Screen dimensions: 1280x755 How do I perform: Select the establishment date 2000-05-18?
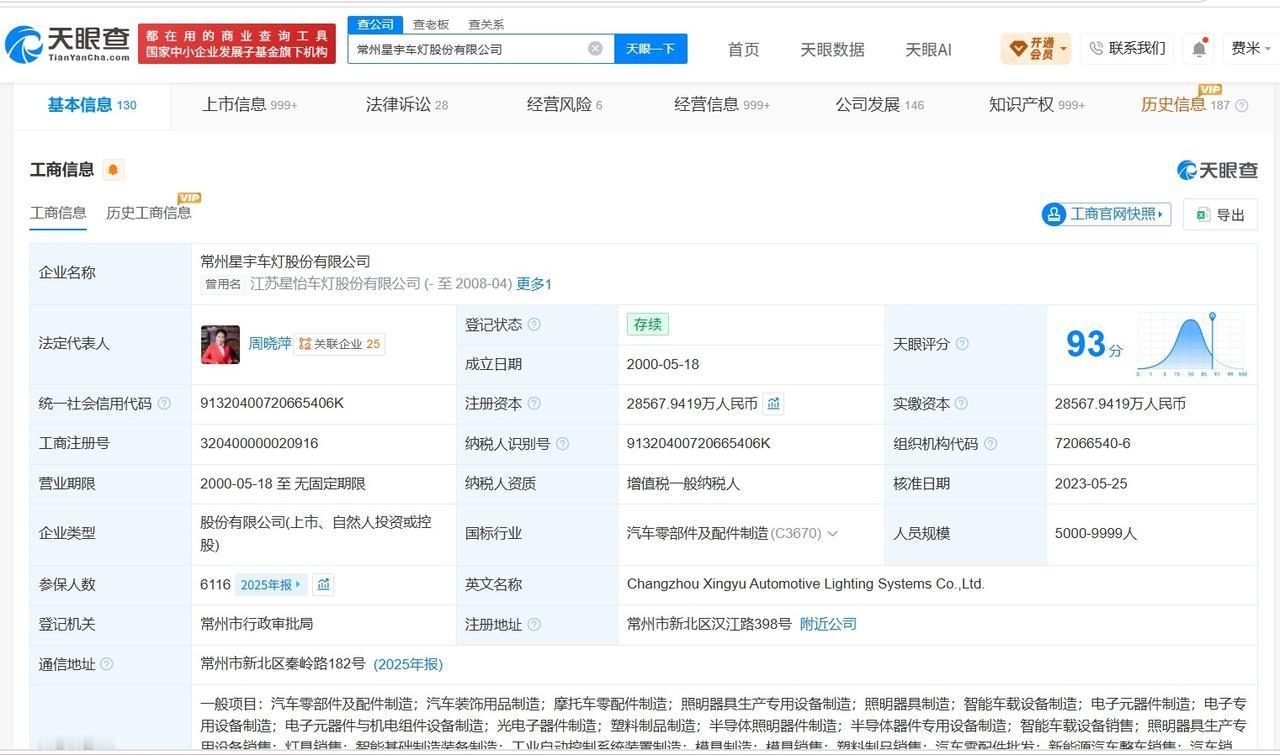click(663, 364)
